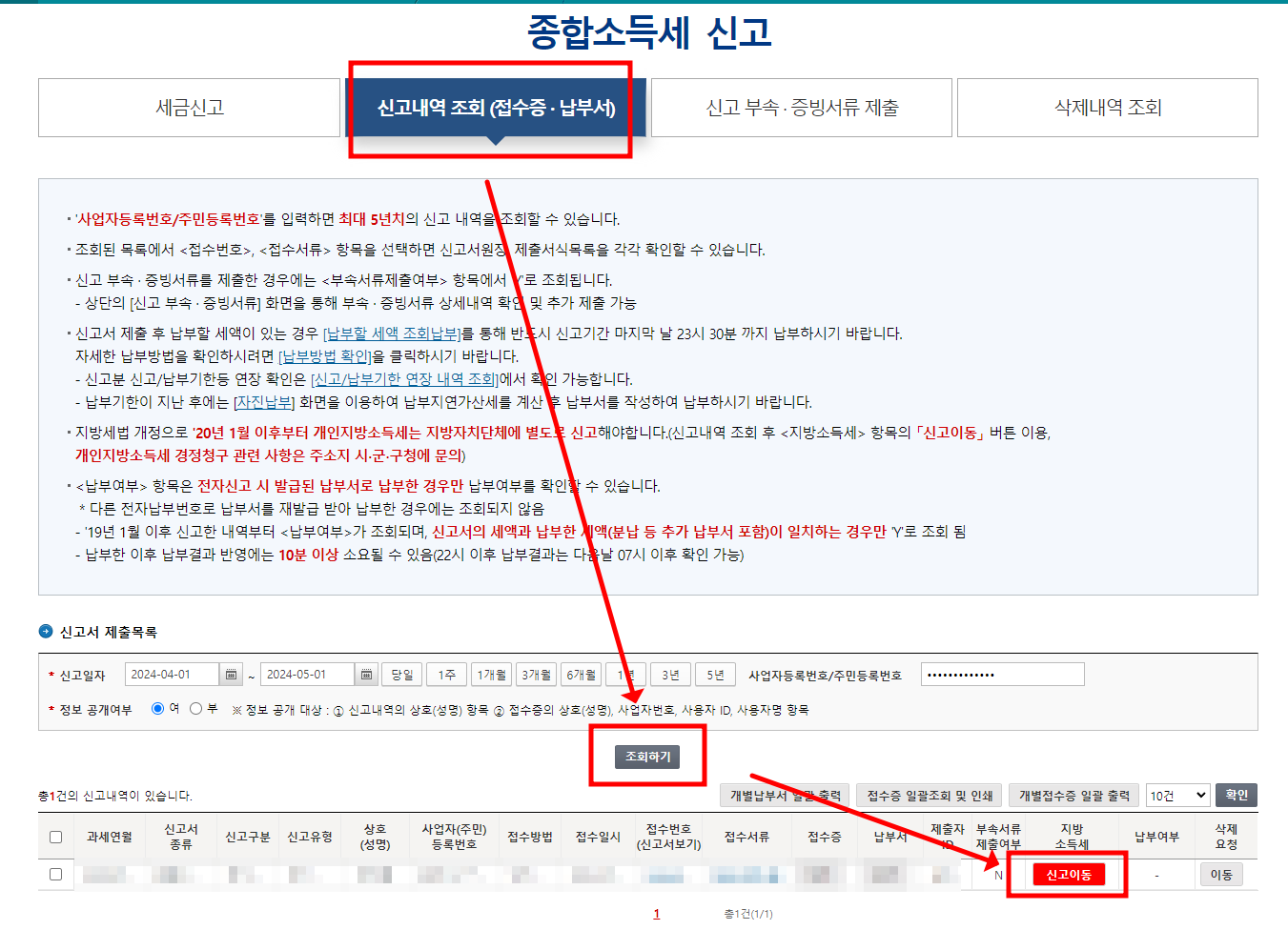
Task: Switch to the 세금신고 tab
Action: coord(189,107)
